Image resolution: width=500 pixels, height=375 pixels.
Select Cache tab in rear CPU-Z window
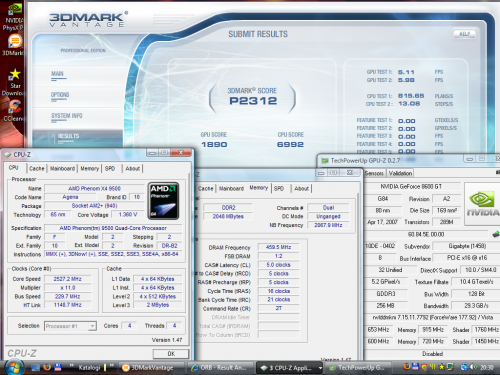point(206,189)
